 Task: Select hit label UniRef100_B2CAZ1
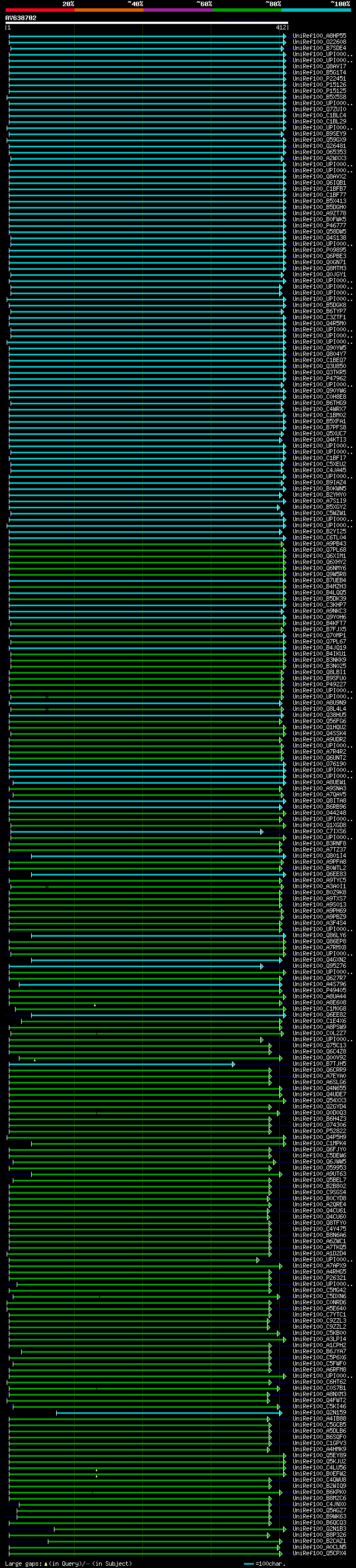click(x=319, y=1541)
